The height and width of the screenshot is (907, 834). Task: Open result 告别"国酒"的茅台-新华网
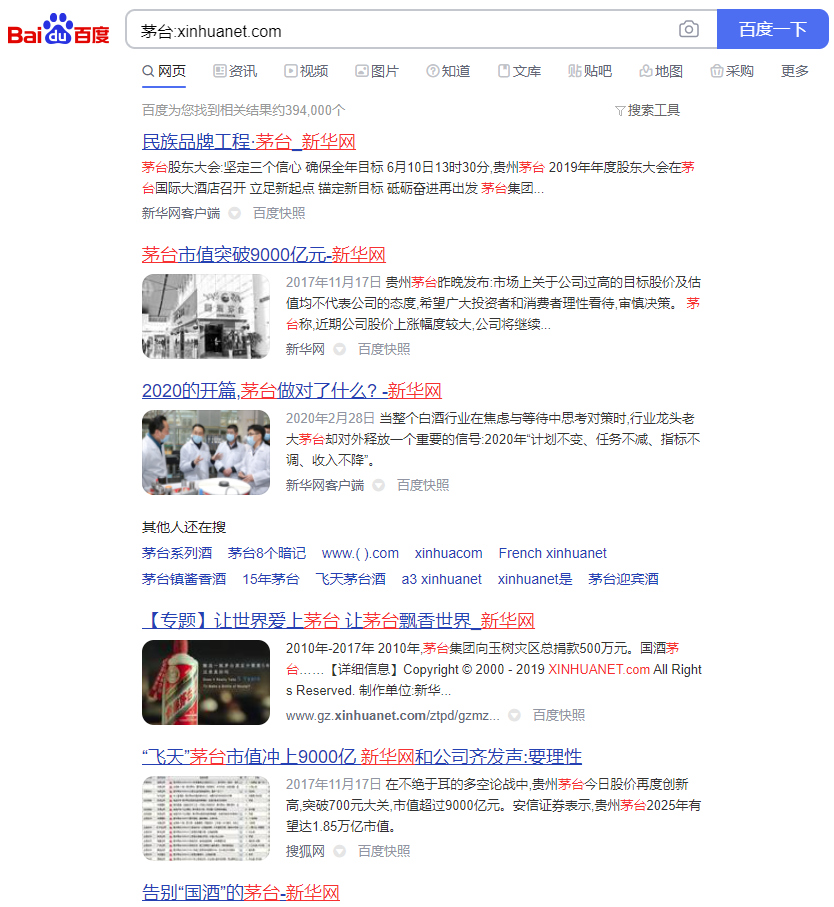click(241, 893)
